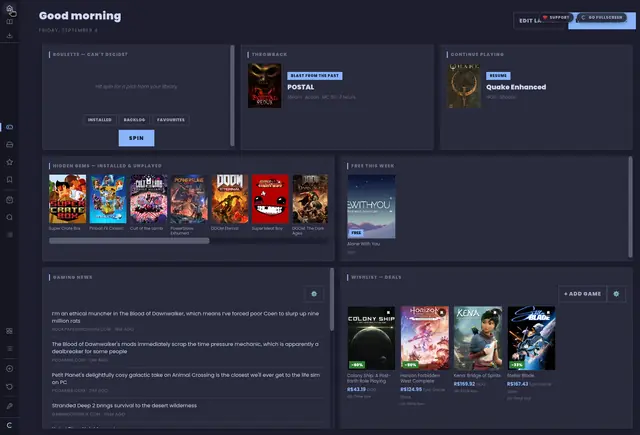Click the Add Game button
The width and height of the screenshot is (640, 435).
pyautogui.click(x=582, y=294)
